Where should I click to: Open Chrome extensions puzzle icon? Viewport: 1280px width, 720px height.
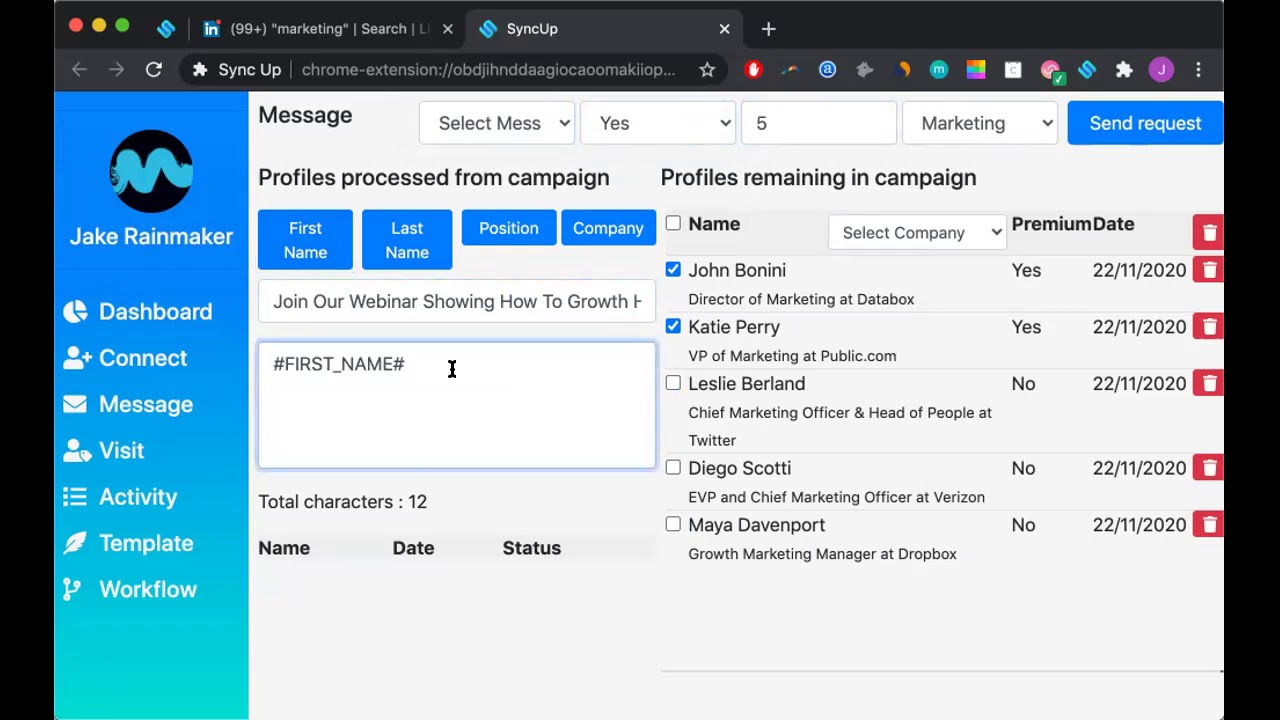coord(1124,69)
